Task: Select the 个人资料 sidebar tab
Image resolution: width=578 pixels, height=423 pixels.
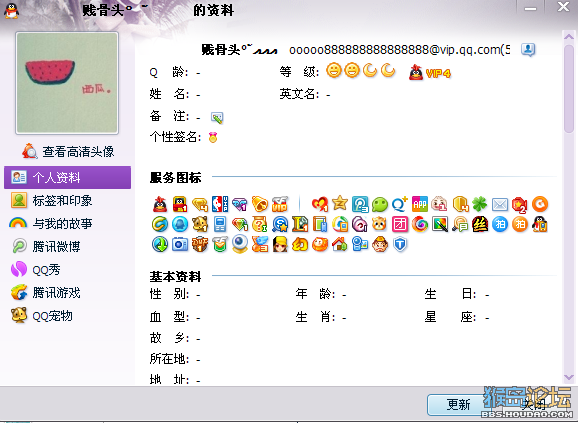Action: pos(67,178)
